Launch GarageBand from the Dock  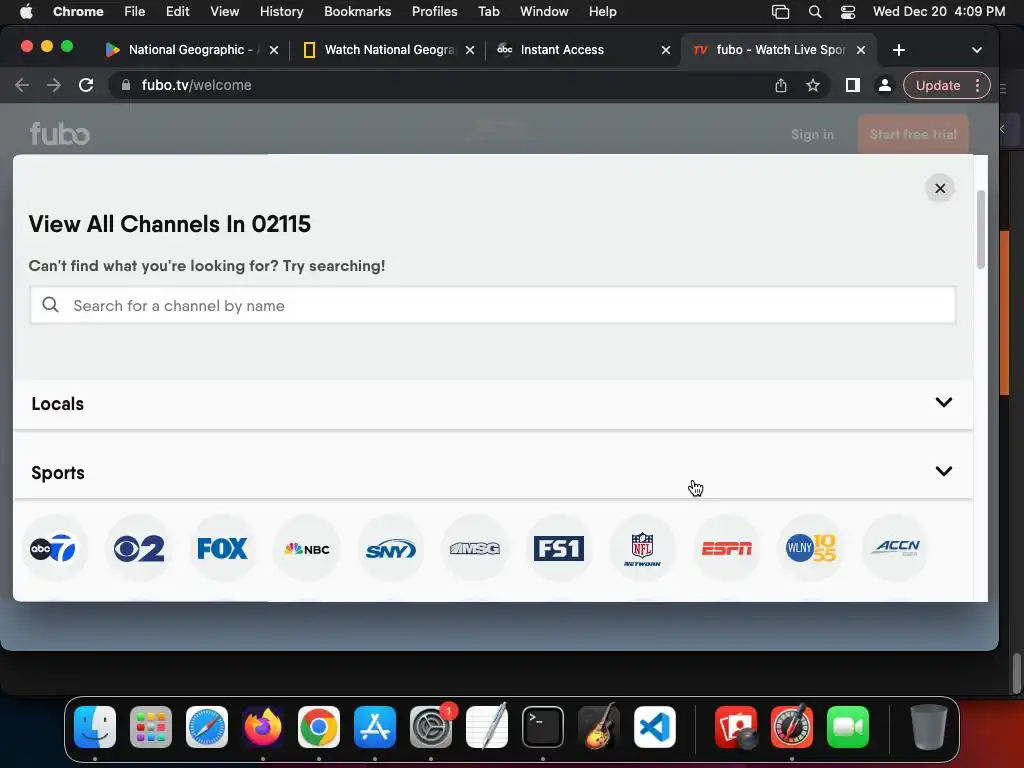(598, 727)
